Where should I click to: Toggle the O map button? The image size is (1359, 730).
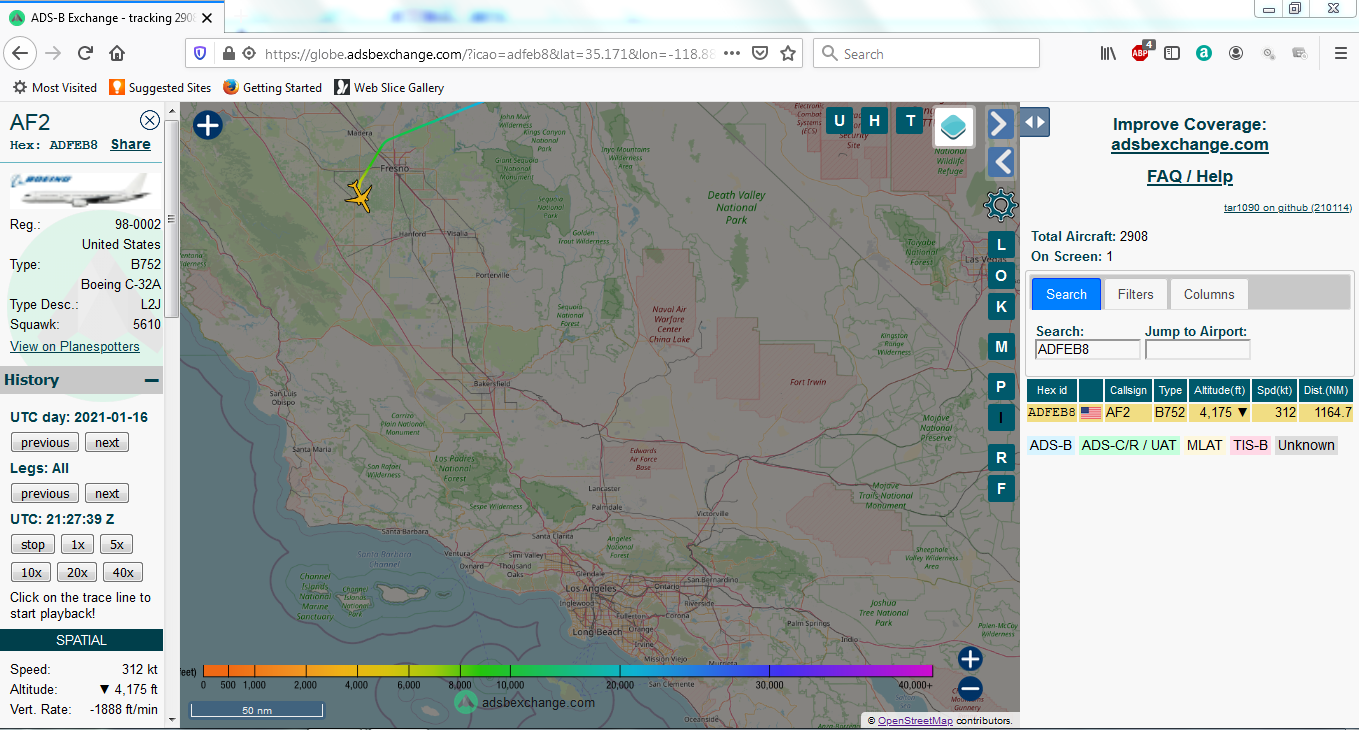1001,275
